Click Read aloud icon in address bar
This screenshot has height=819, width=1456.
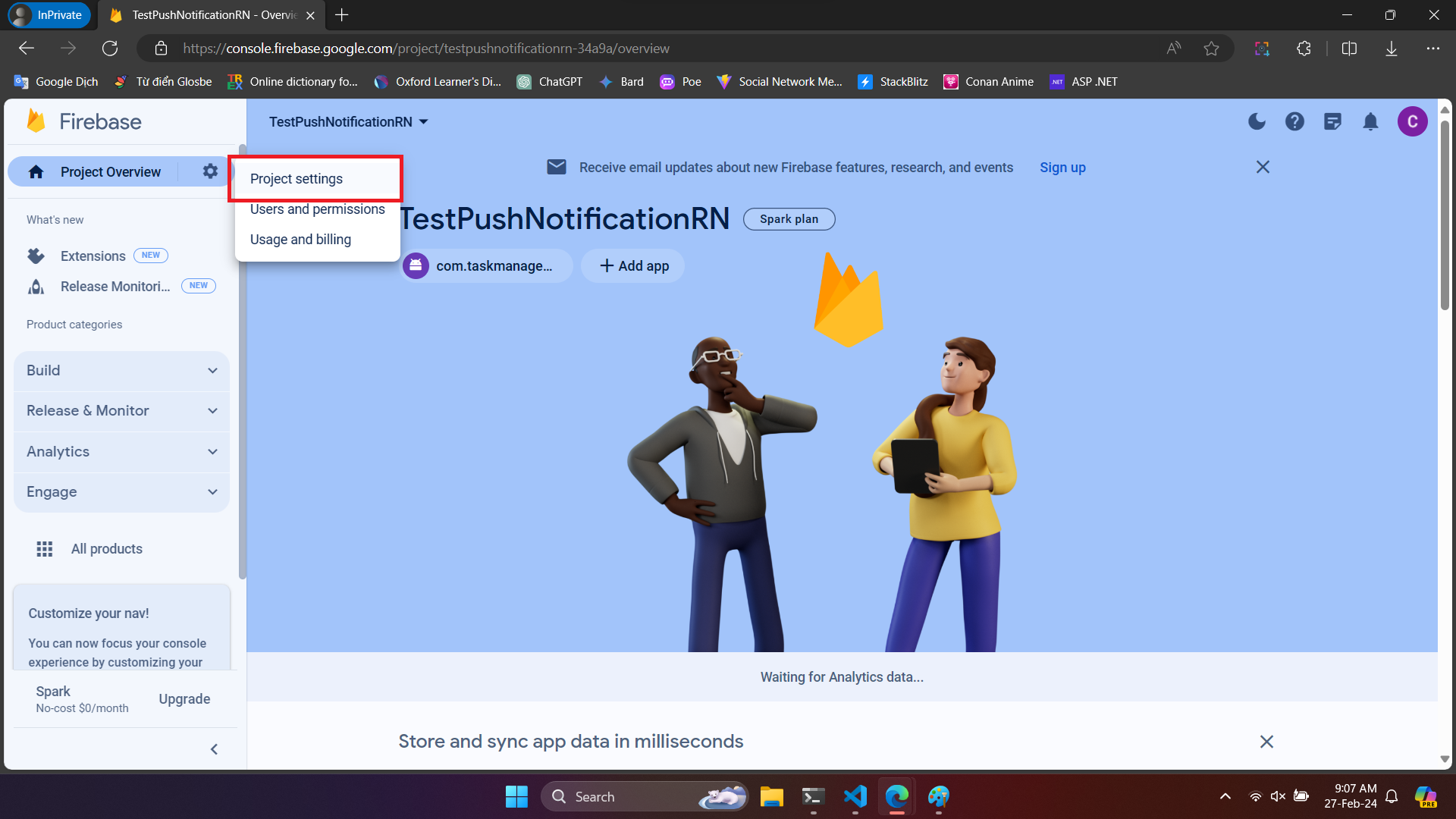coord(1173,49)
